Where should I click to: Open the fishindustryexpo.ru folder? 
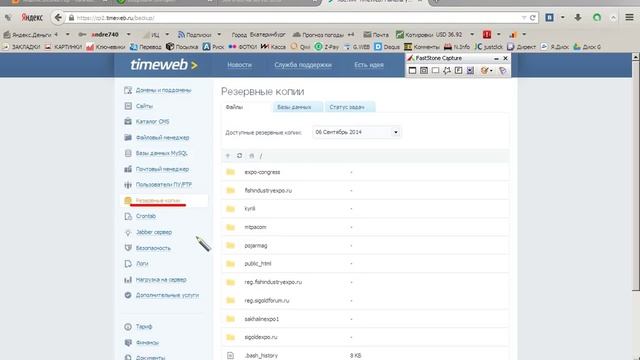coord(268,190)
